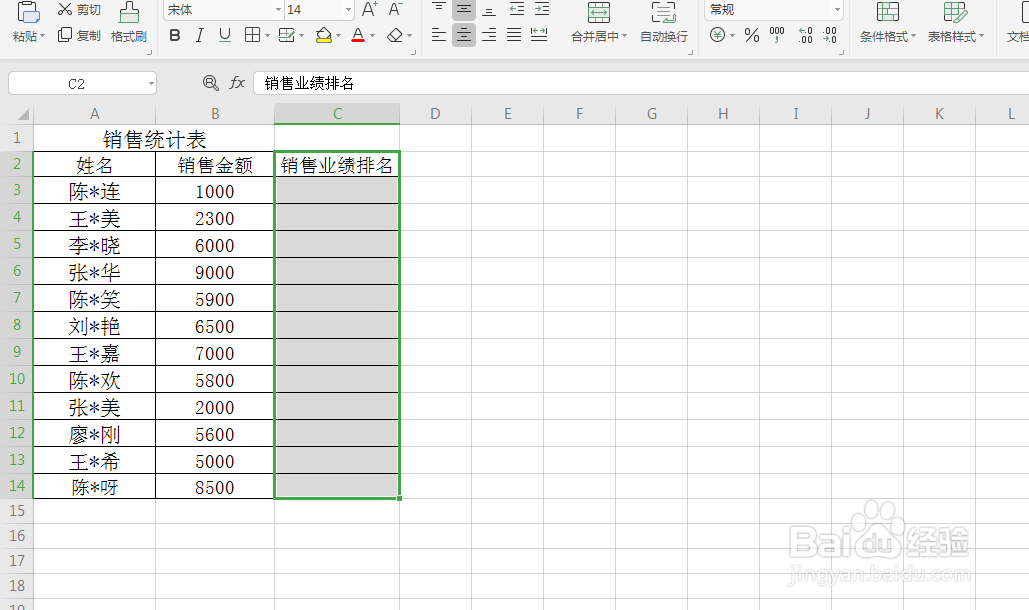Viewport: 1029px width, 610px height.
Task: Click the select-all corner triangle
Action: (x=23, y=115)
